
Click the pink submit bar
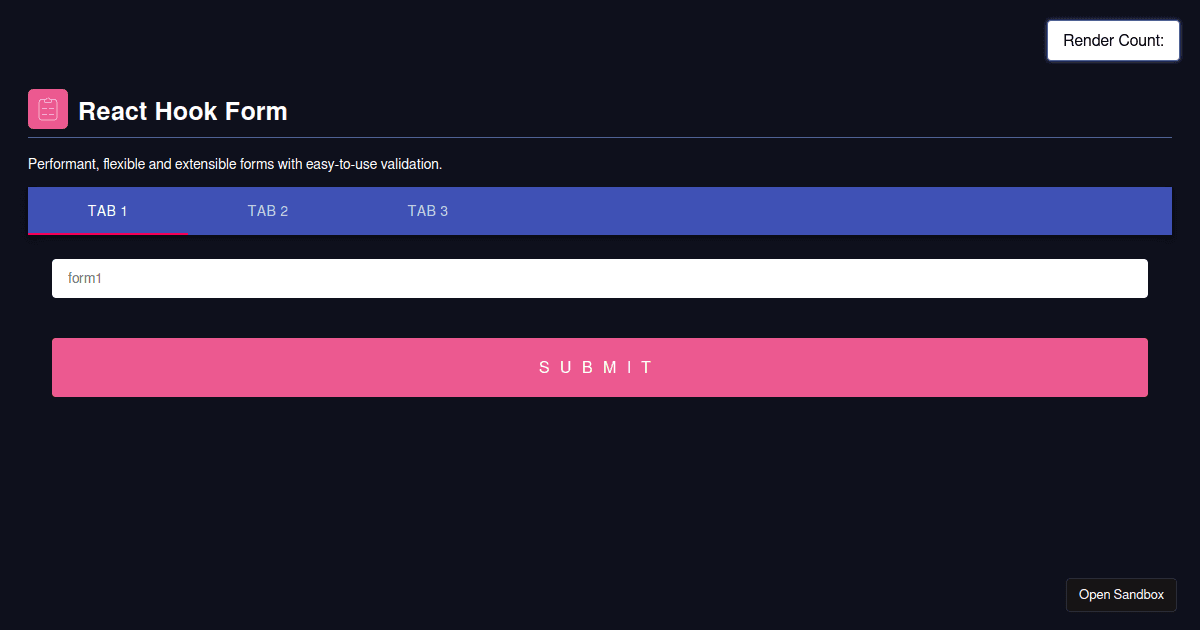pos(599,367)
